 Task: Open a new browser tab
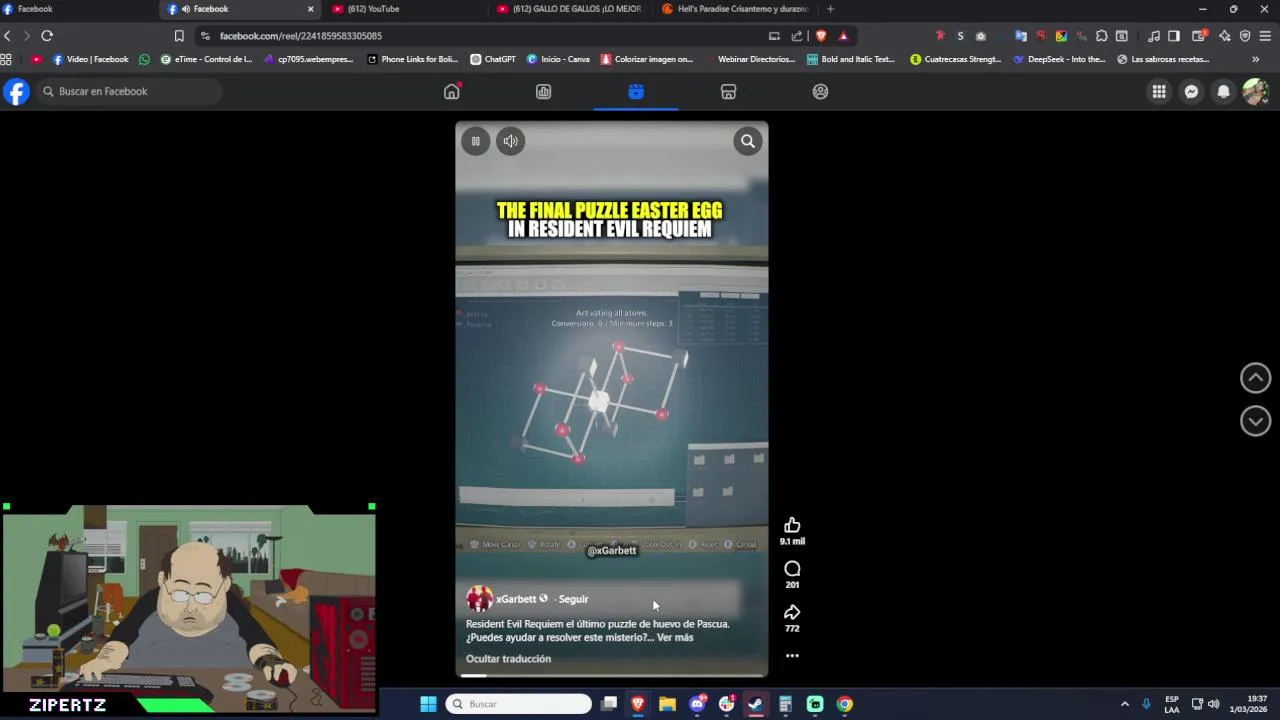tap(830, 9)
